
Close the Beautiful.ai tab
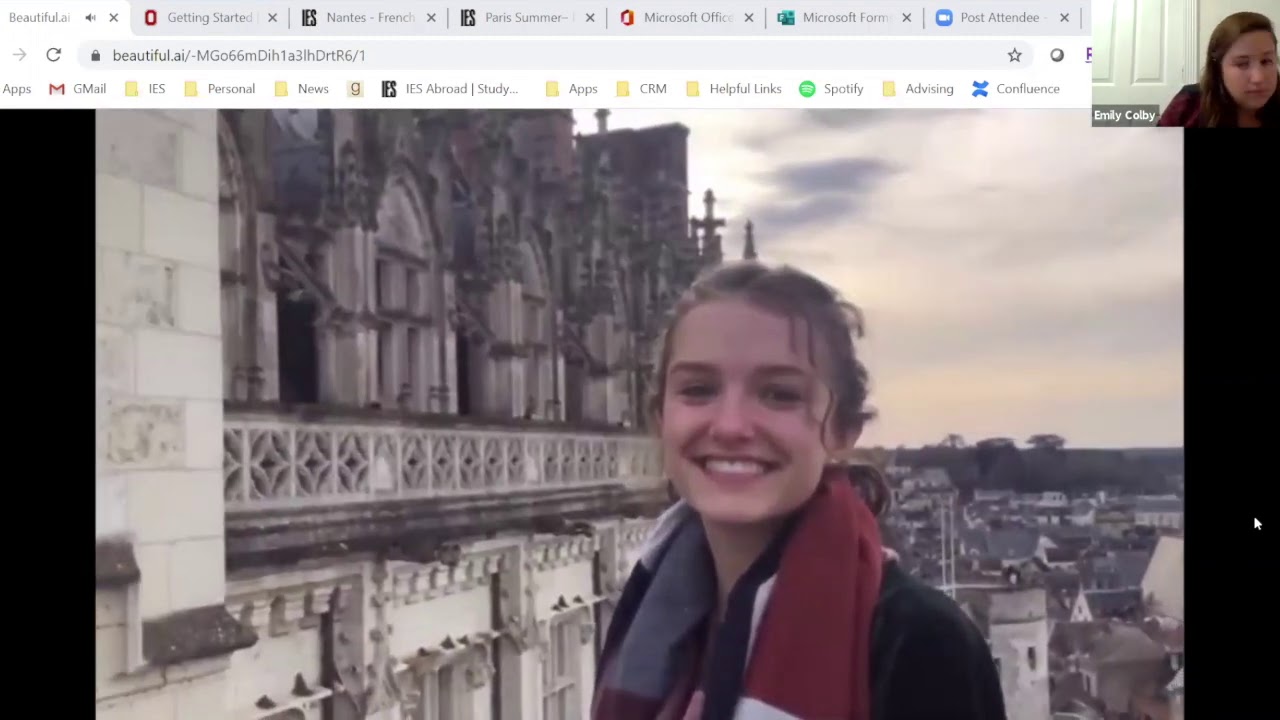113,18
